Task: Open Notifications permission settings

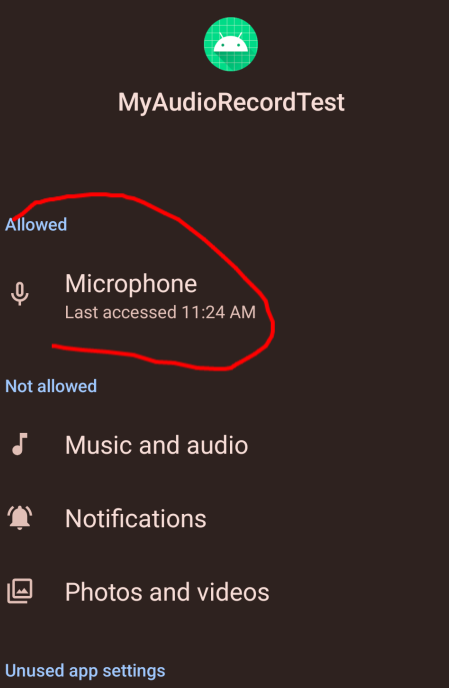Action: point(224,518)
